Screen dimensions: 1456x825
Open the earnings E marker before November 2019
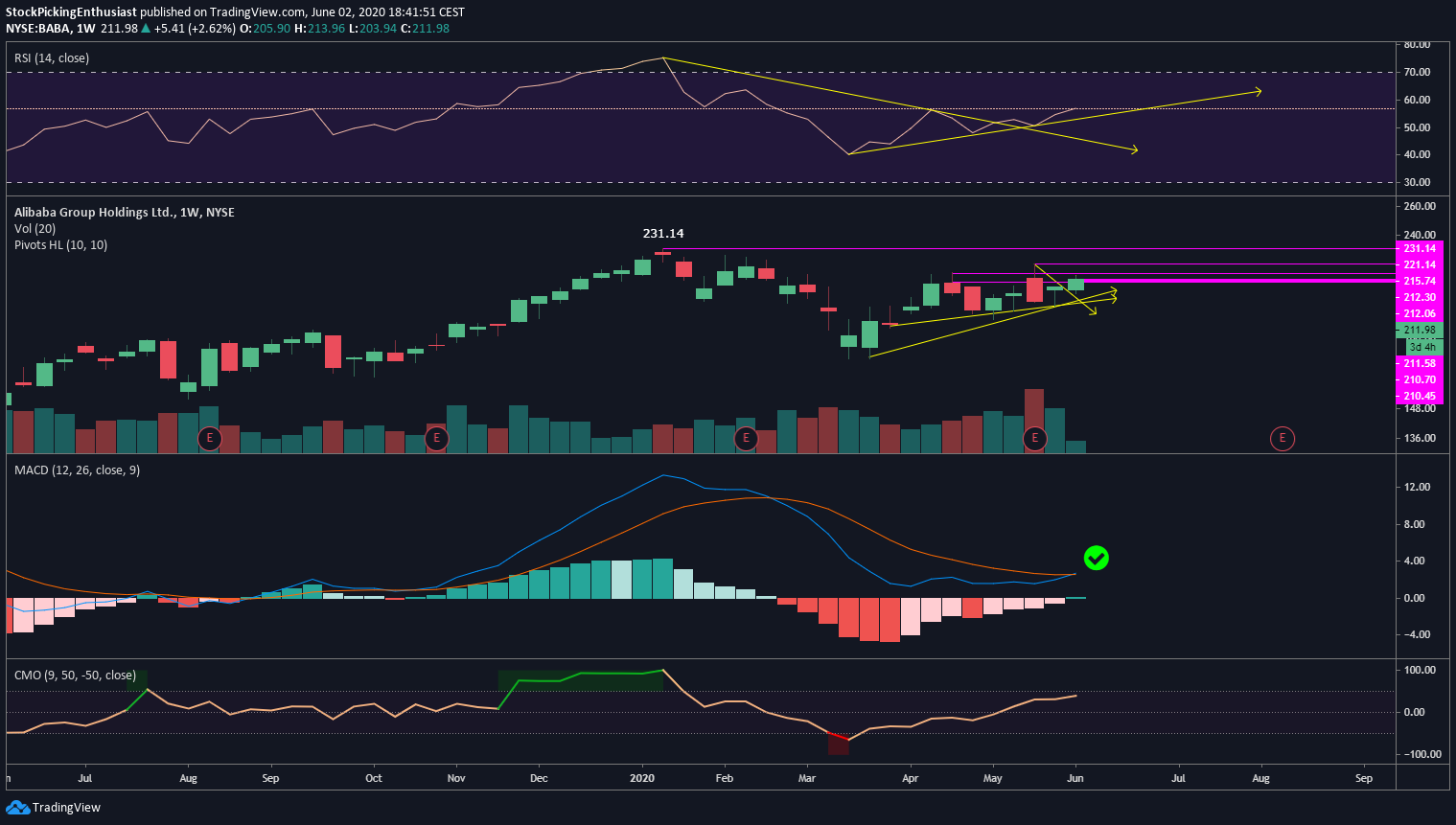click(436, 439)
